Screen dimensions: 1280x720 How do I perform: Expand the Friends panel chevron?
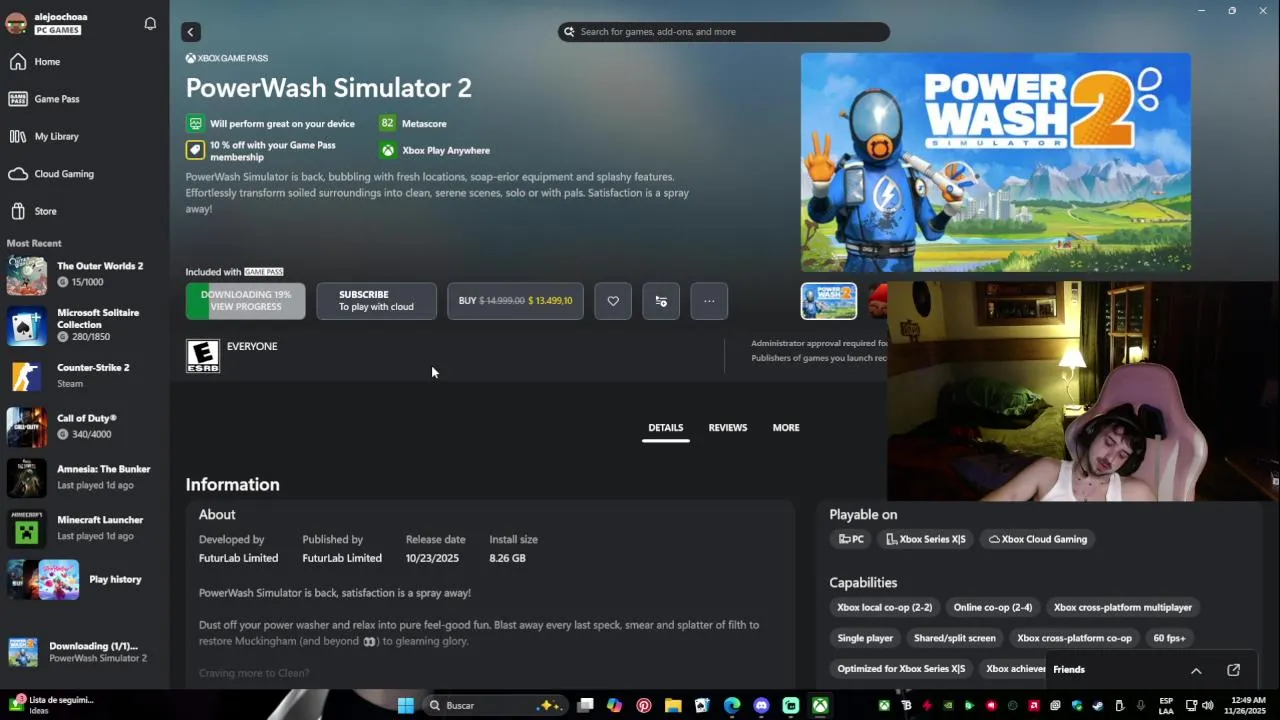coord(1196,670)
